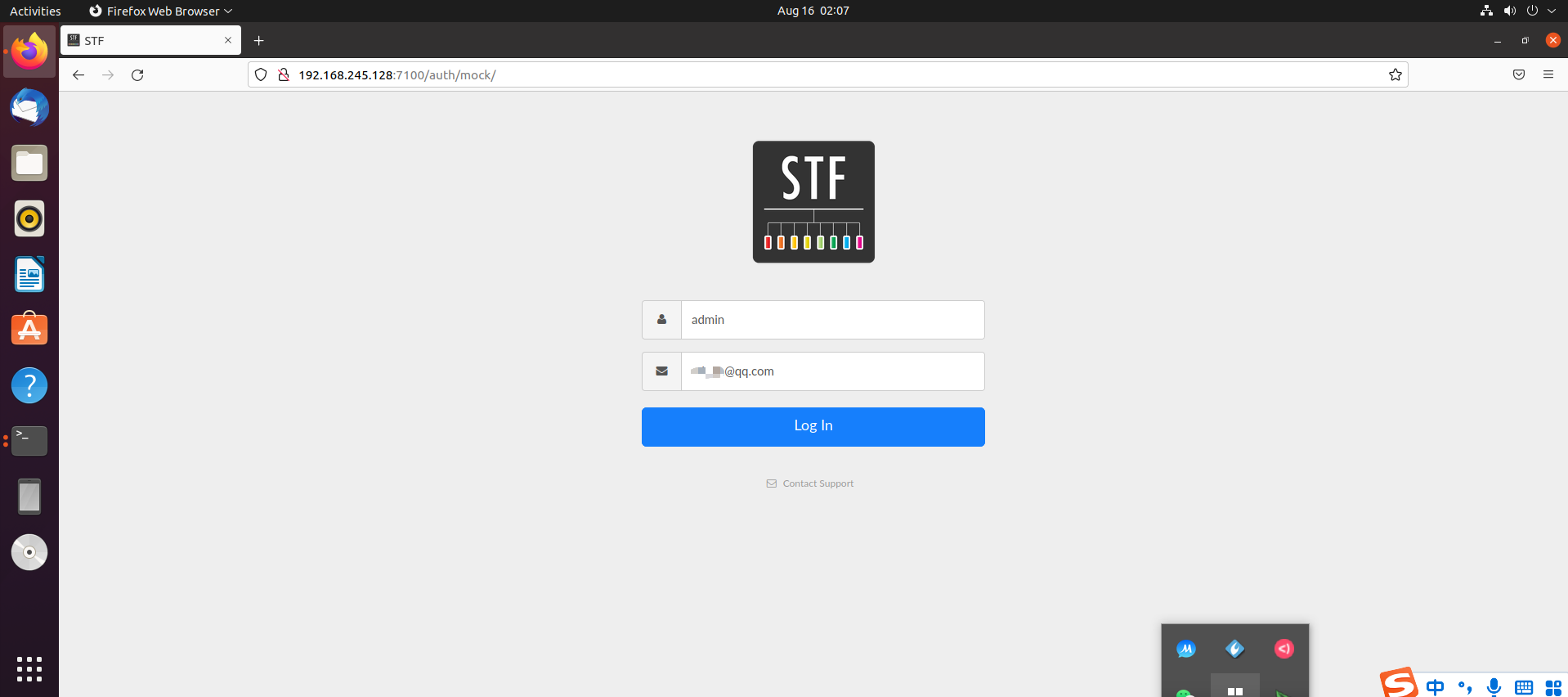
Task: Open the Files manager from the dock
Action: pyautogui.click(x=29, y=164)
